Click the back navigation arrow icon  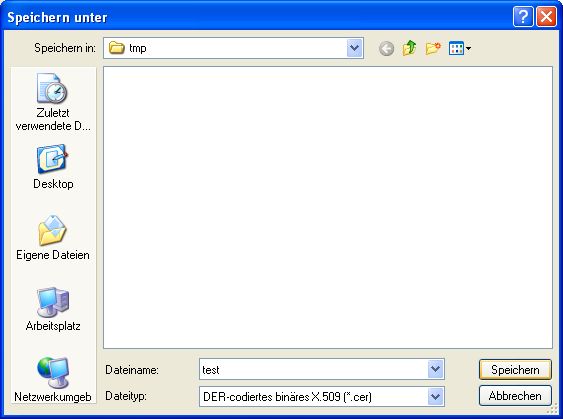386,48
